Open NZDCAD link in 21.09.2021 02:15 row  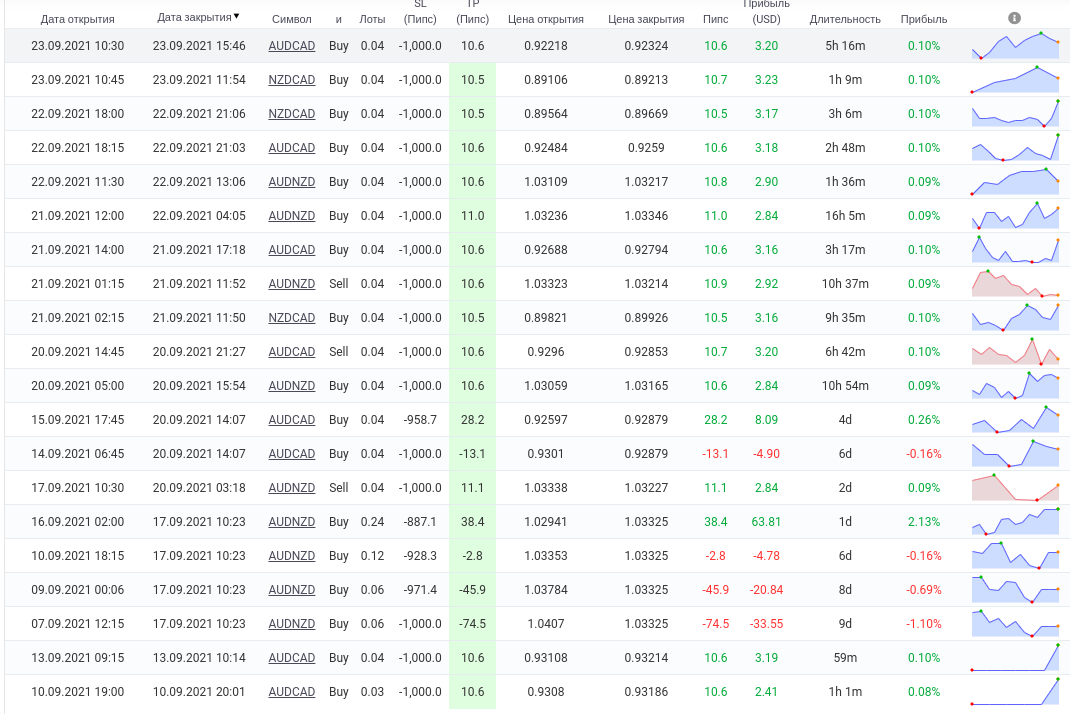pos(291,318)
